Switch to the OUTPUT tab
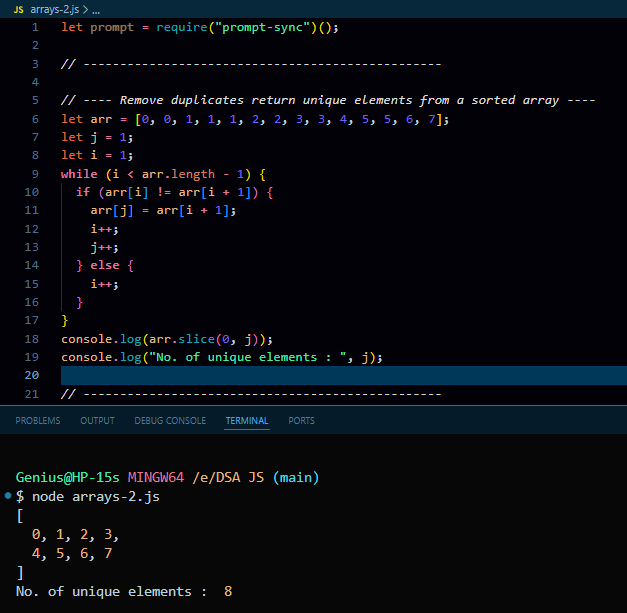Screen dimensions: 627x613 (97, 421)
